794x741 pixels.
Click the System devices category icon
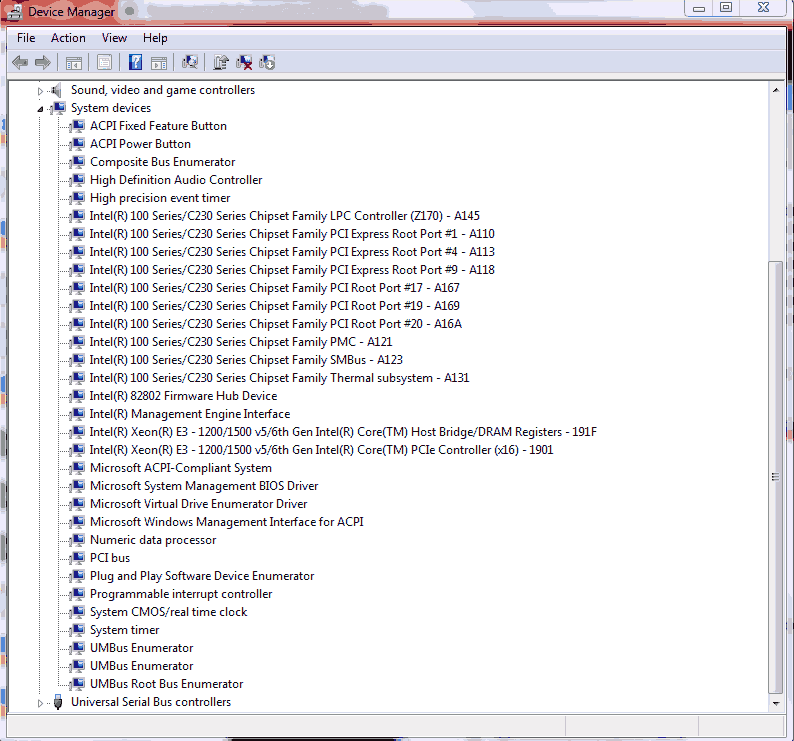[x=59, y=108]
